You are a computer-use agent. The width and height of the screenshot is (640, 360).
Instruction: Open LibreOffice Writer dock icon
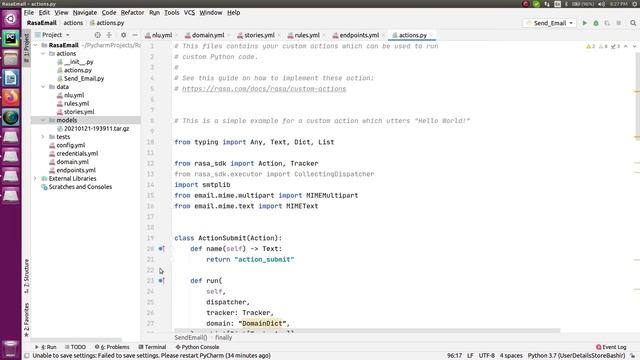pyautogui.click(x=11, y=78)
